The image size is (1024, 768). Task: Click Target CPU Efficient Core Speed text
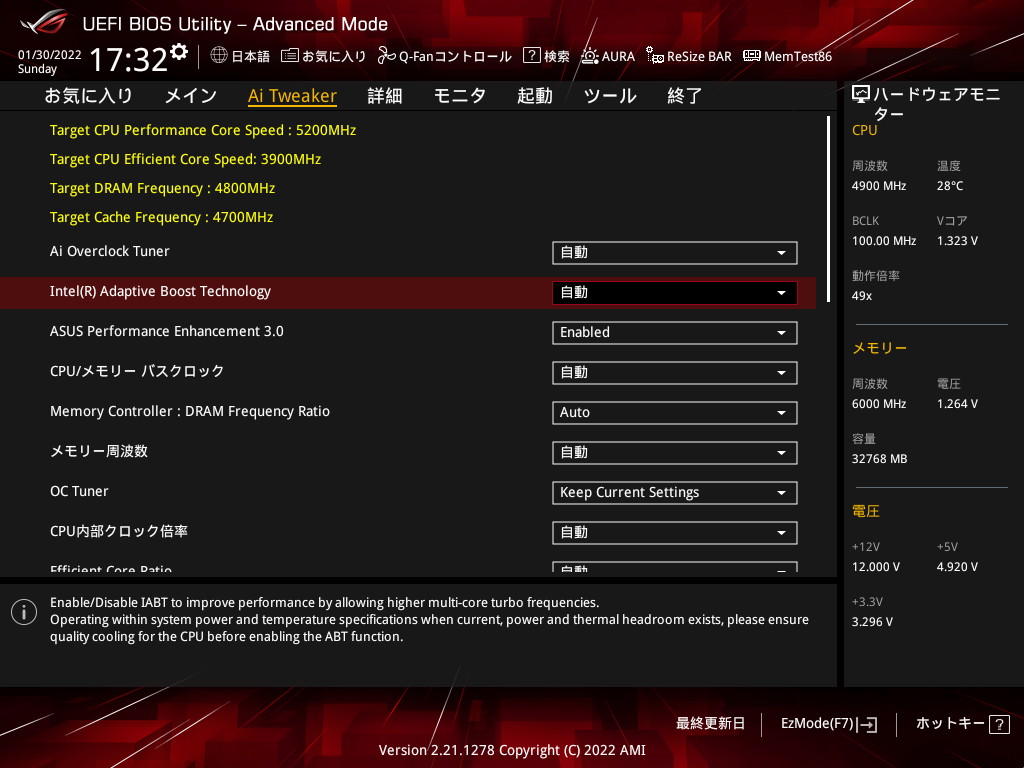pyautogui.click(x=185, y=159)
